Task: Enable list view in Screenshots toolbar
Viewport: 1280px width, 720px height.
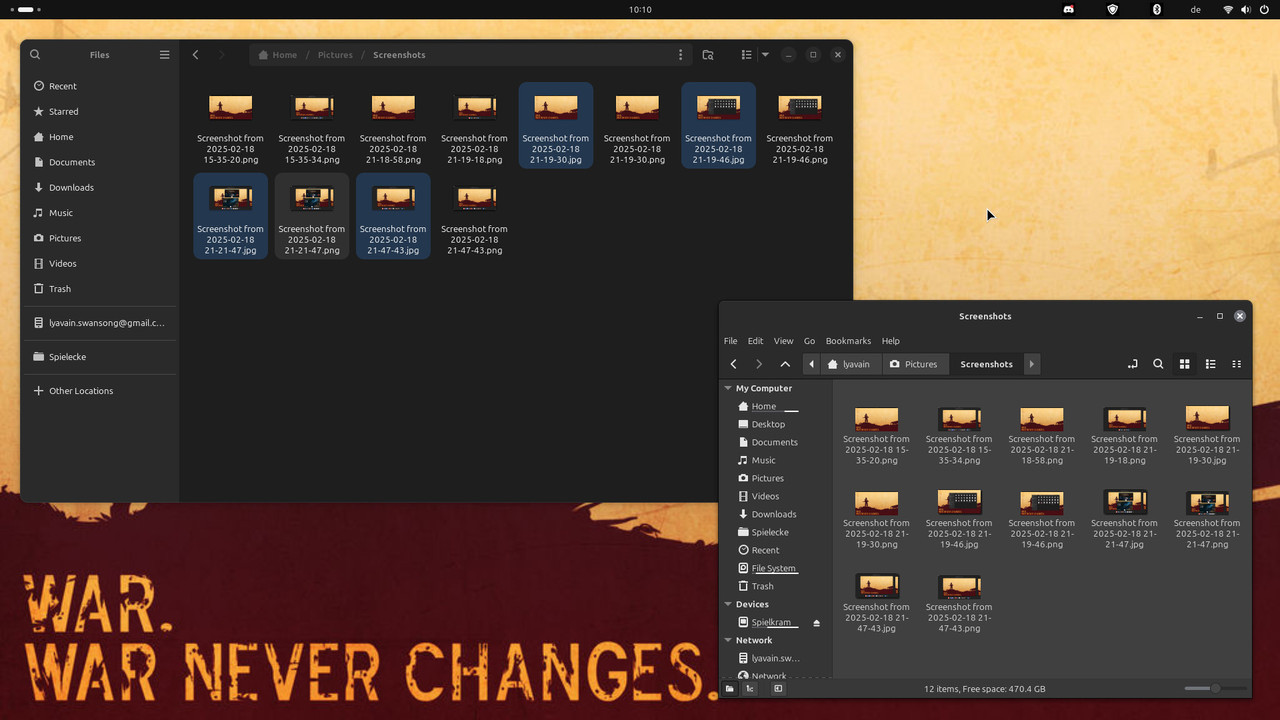Action: point(1210,364)
